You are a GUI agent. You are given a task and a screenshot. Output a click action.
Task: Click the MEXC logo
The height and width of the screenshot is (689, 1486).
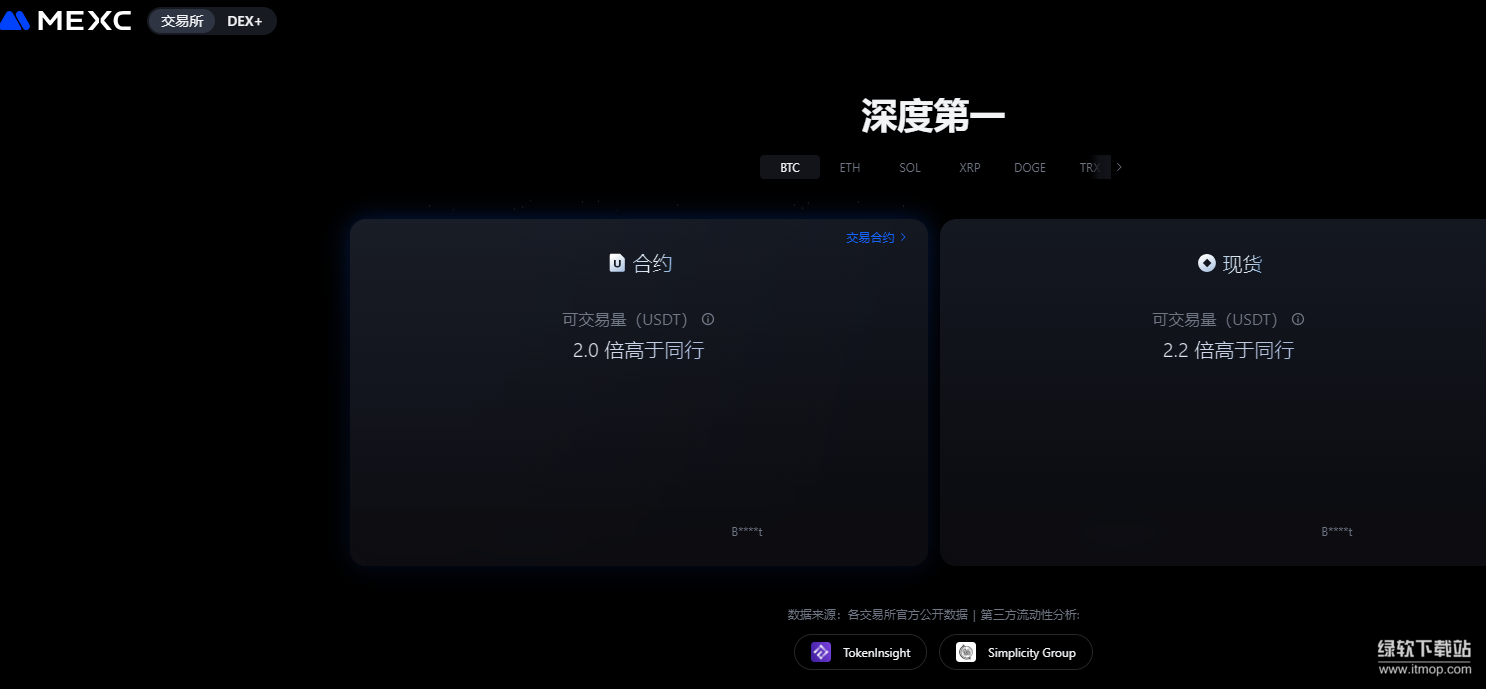point(66,21)
